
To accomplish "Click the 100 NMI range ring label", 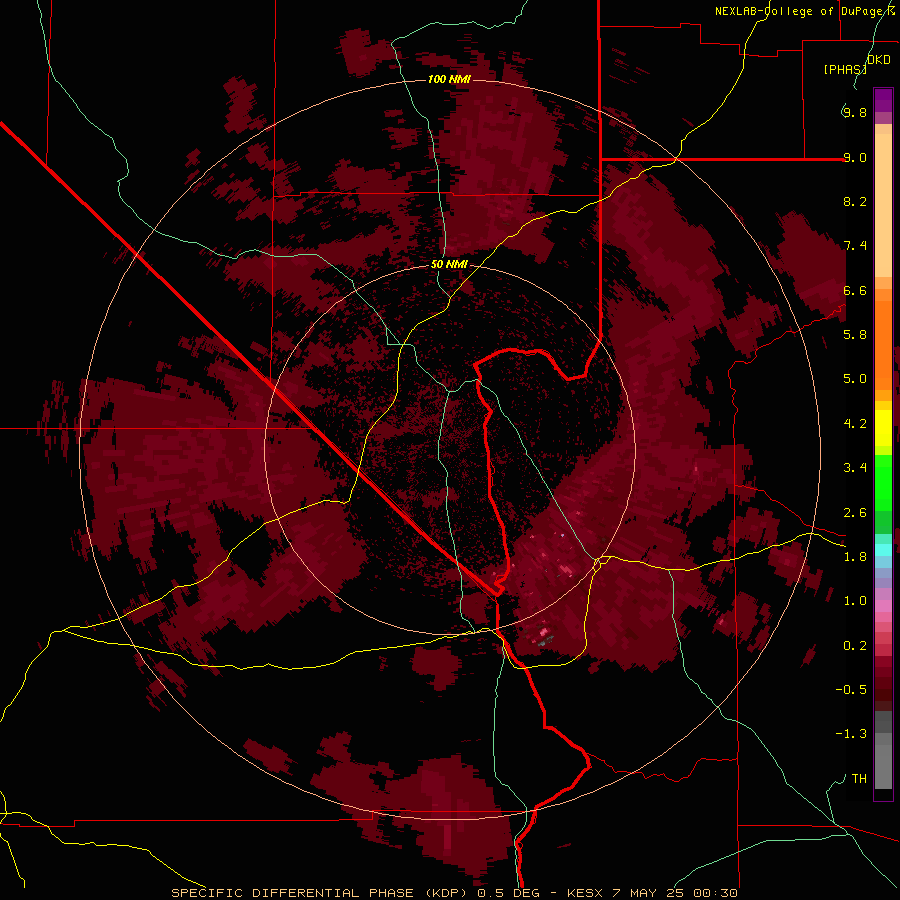I will 449,79.
